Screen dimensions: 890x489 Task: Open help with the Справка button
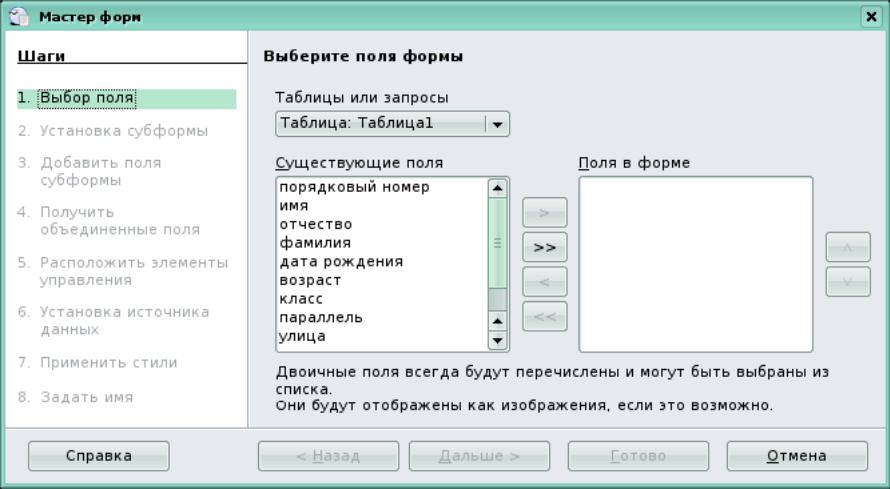(x=99, y=456)
